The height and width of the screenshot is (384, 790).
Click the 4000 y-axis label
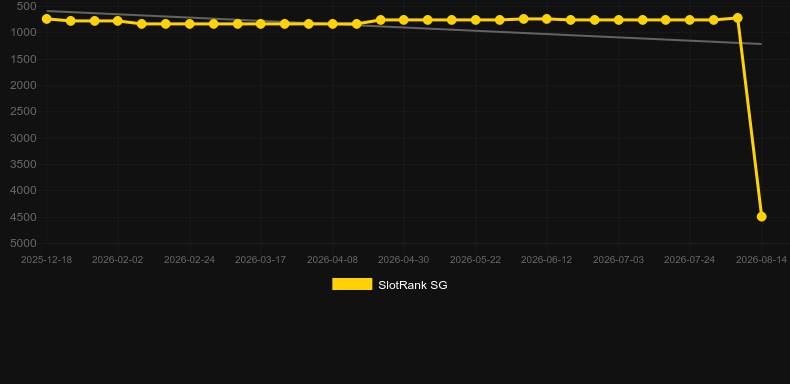[x=24, y=190]
